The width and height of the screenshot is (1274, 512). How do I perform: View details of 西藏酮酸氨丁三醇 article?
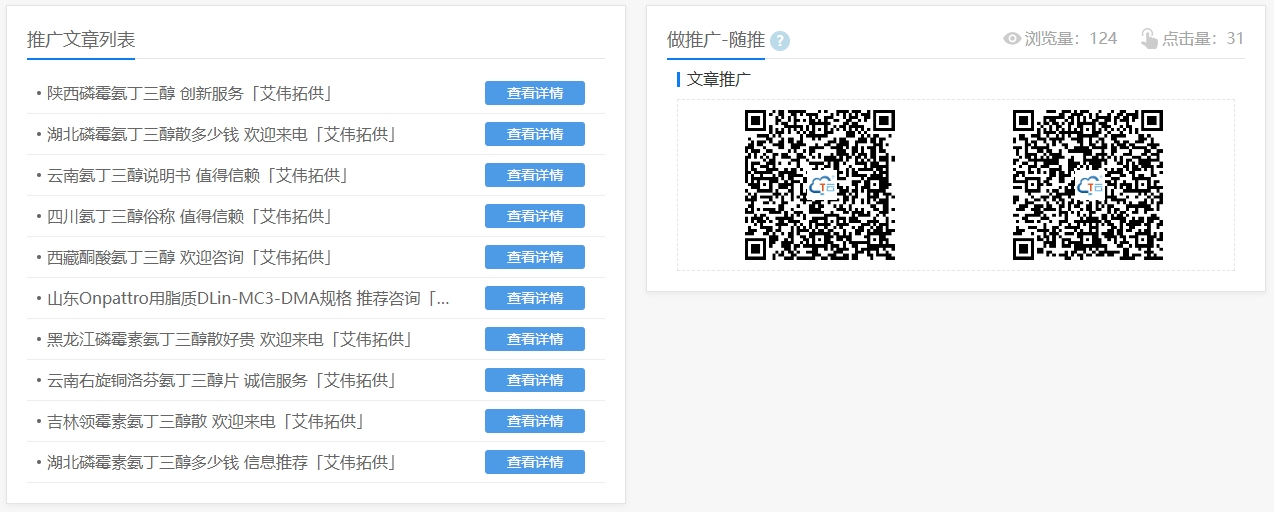[534, 257]
